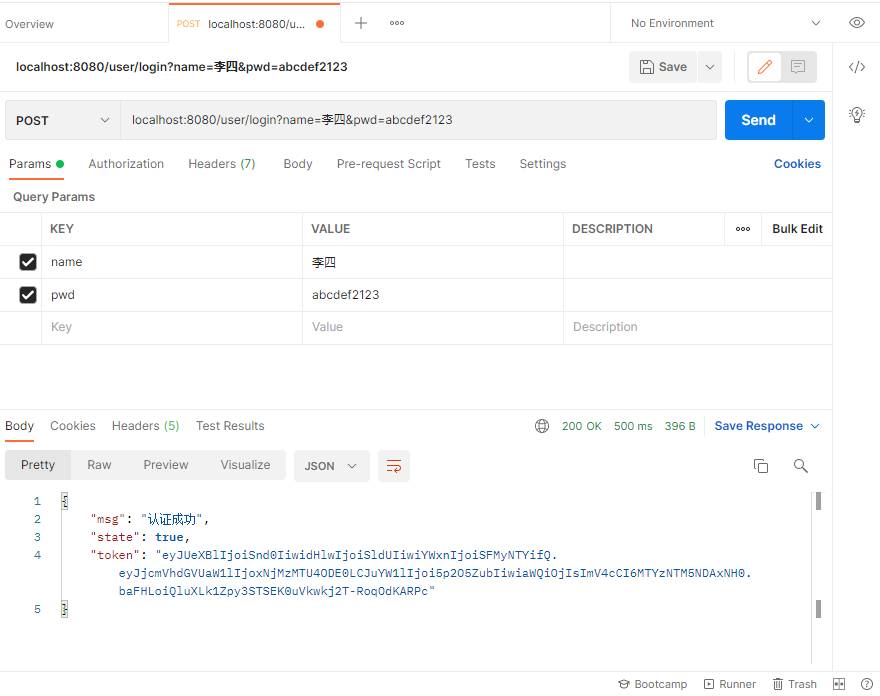The height and width of the screenshot is (696, 880).
Task: Open the No Environment selector
Action: (725, 23)
